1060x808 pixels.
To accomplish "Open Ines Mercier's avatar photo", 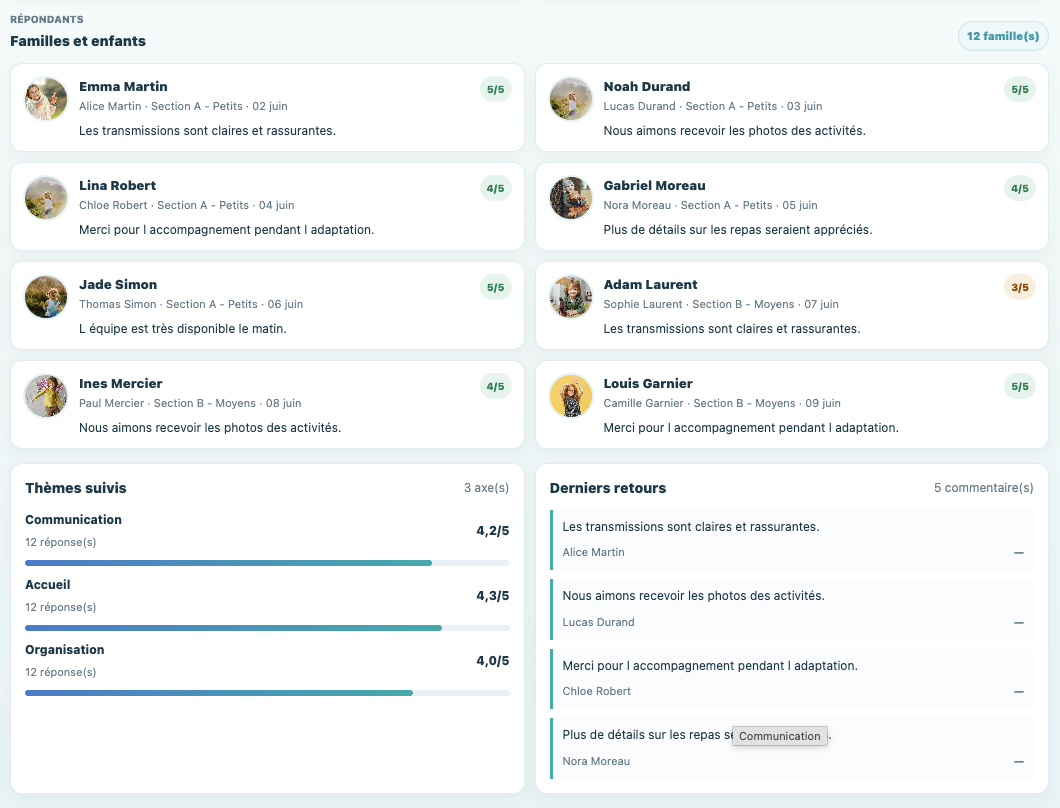I will click(46, 396).
